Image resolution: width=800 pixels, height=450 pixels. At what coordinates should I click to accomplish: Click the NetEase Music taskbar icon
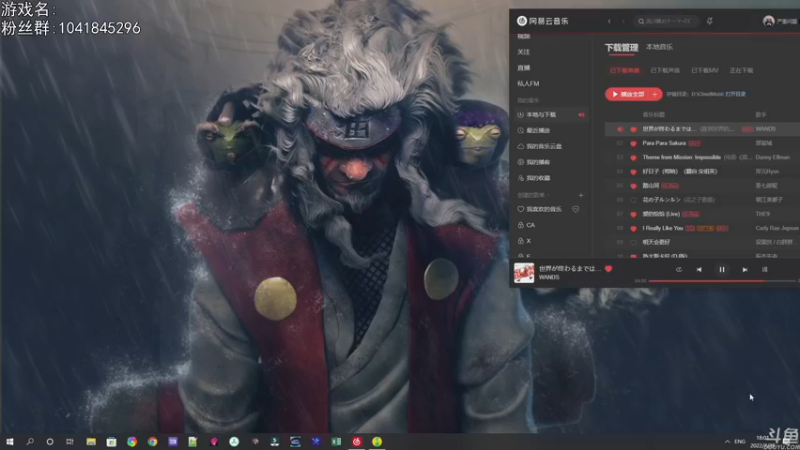(357, 441)
